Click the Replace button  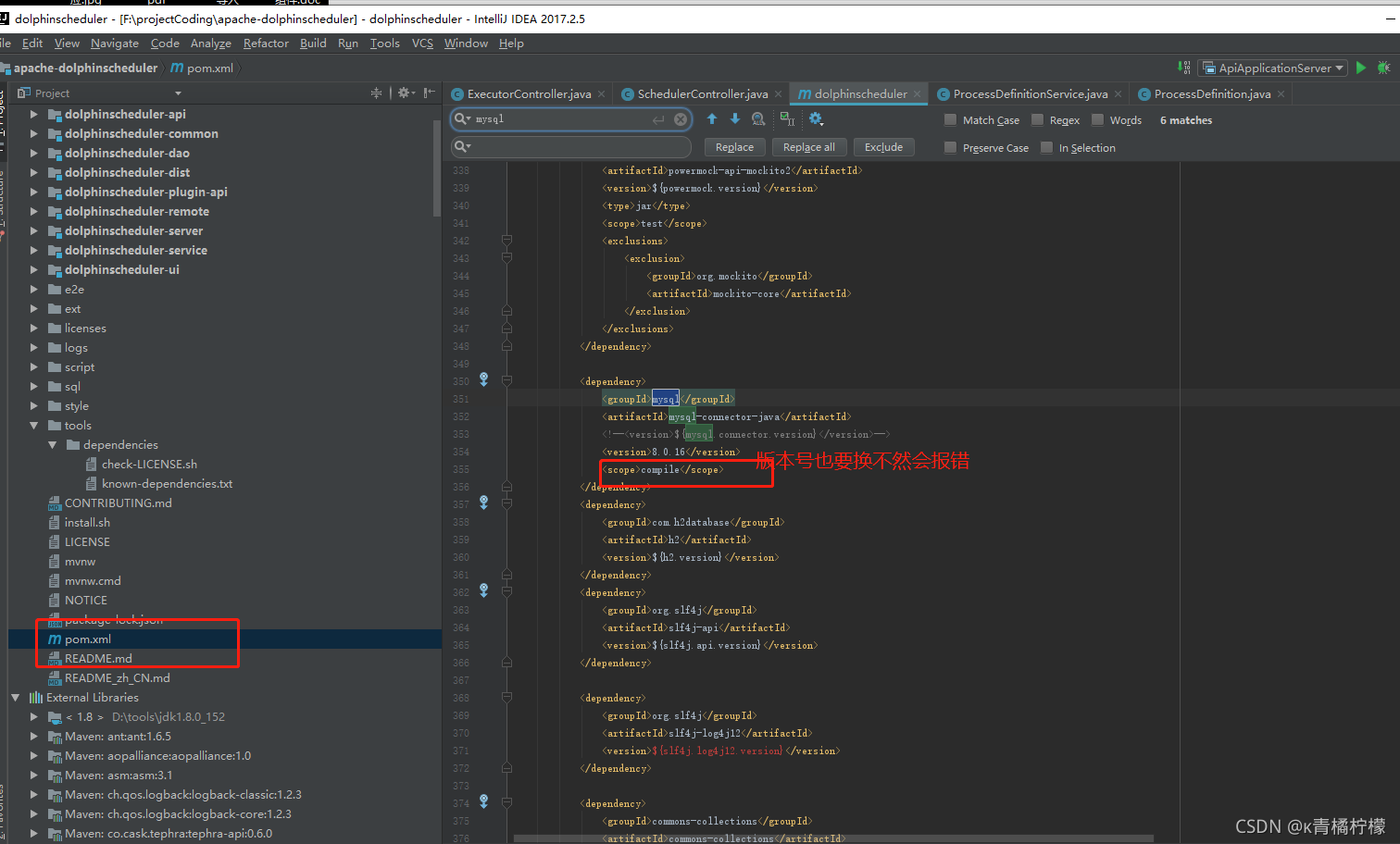[x=734, y=147]
